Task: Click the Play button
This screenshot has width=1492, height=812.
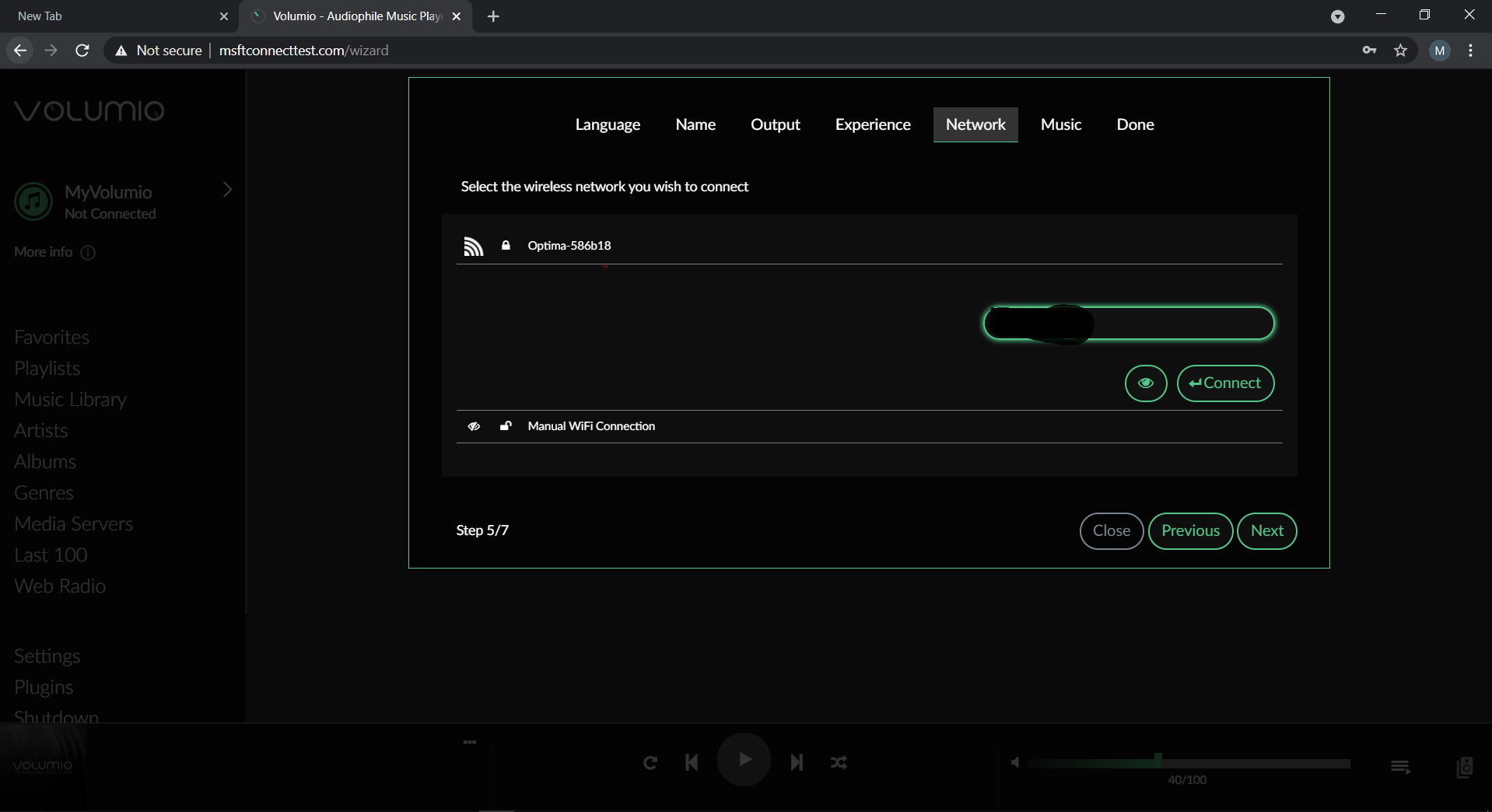Action: (744, 760)
